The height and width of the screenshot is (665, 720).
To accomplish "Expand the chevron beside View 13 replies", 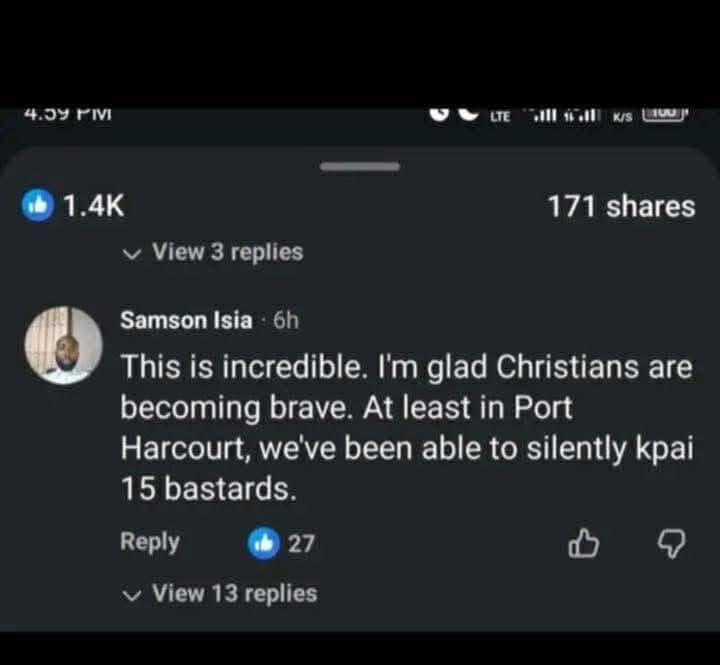I will point(131,594).
